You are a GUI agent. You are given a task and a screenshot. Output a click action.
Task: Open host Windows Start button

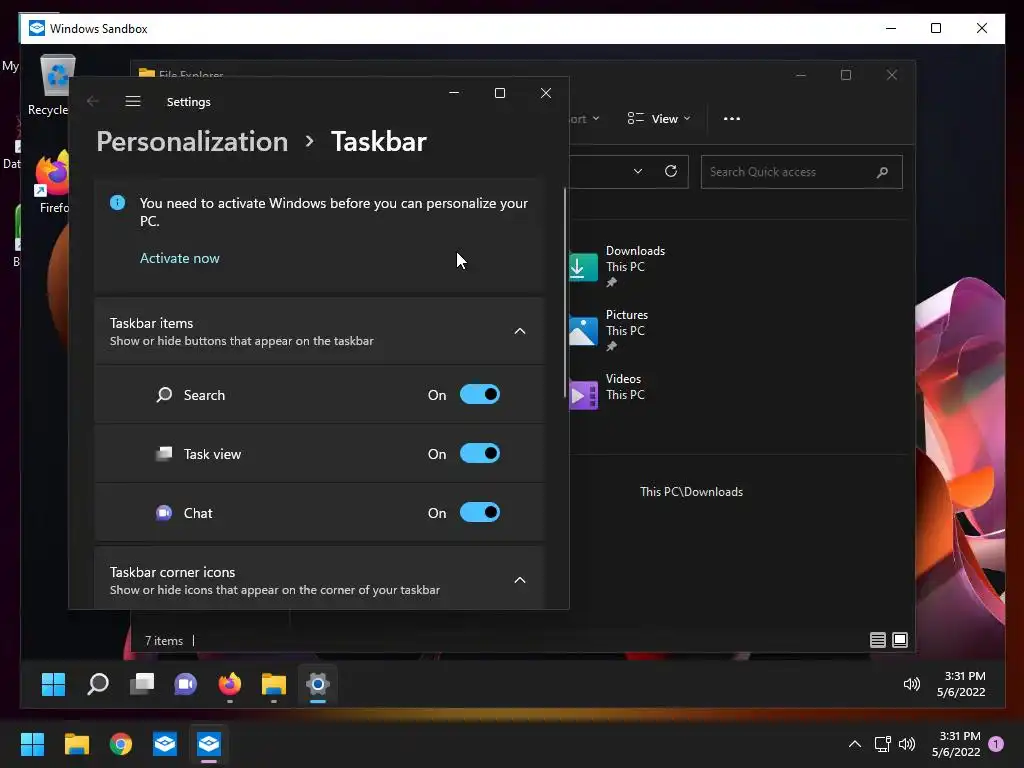(x=32, y=744)
